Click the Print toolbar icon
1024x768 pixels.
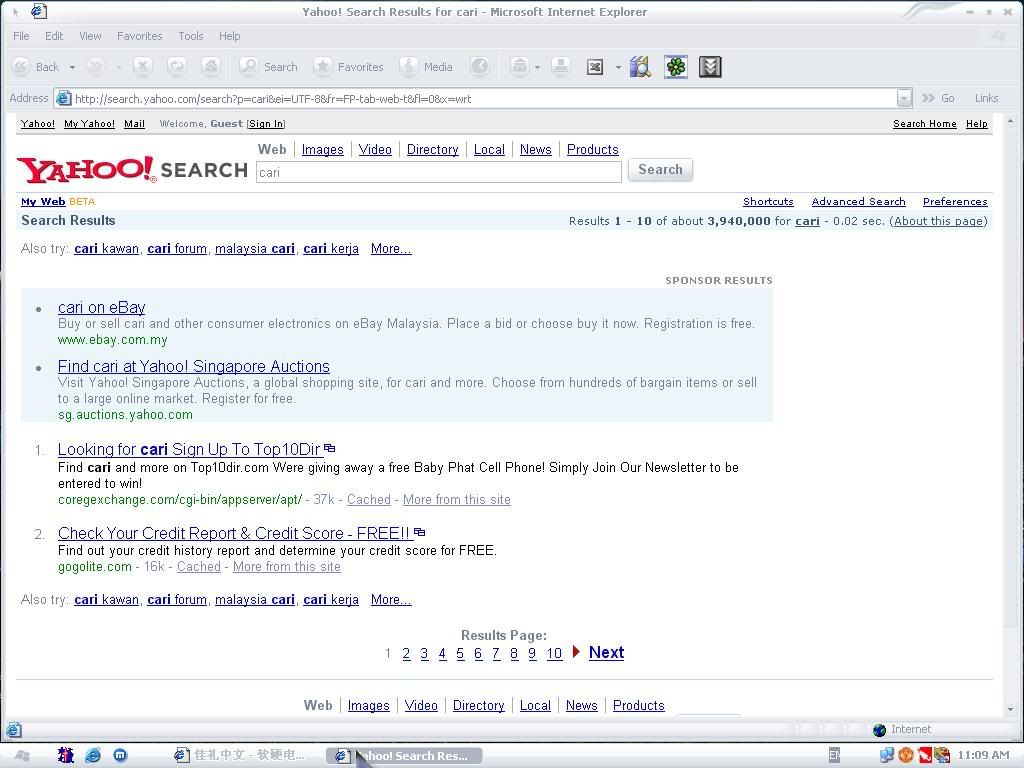(560, 67)
